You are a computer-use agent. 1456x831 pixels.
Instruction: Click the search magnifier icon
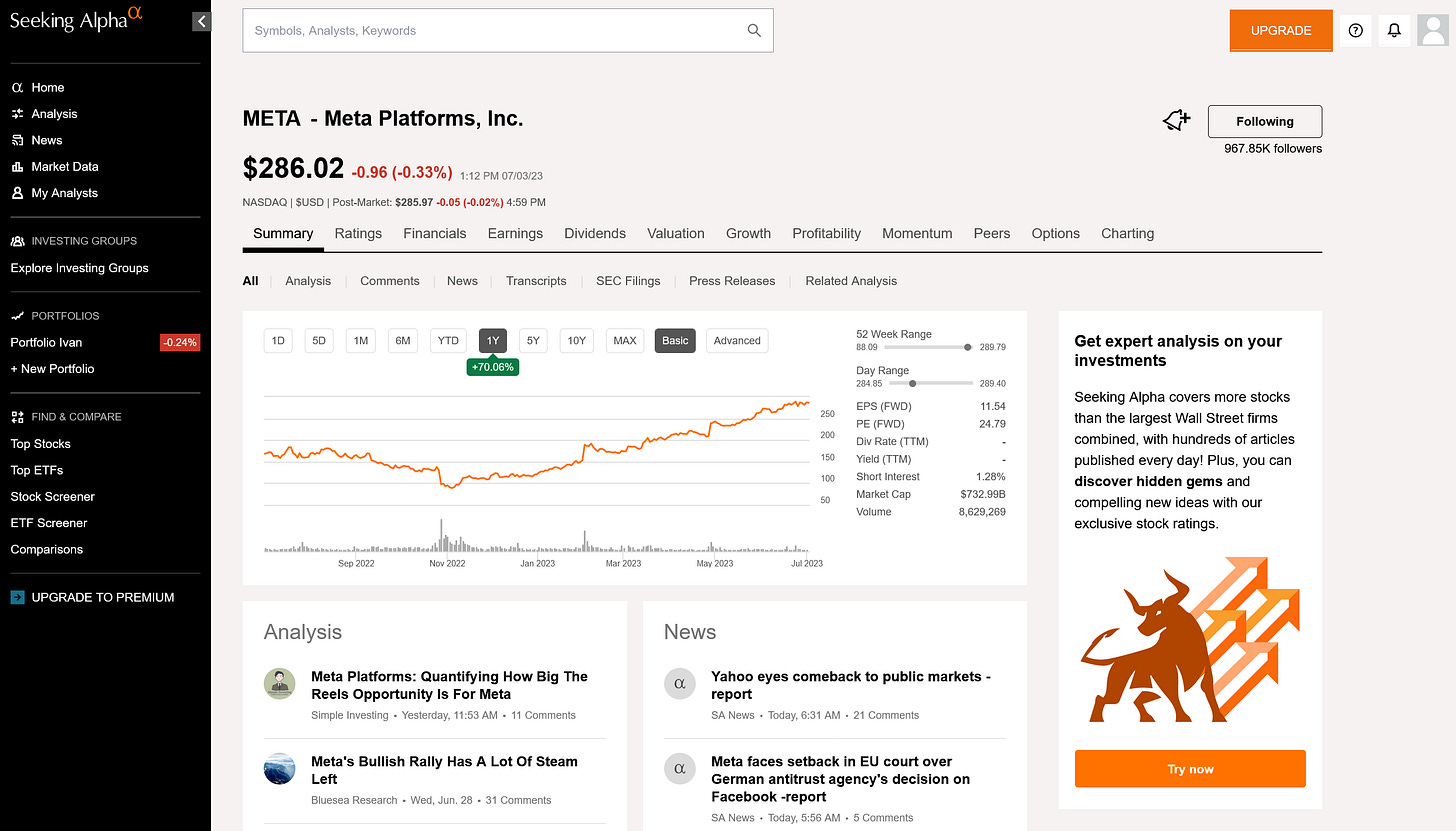click(x=754, y=31)
